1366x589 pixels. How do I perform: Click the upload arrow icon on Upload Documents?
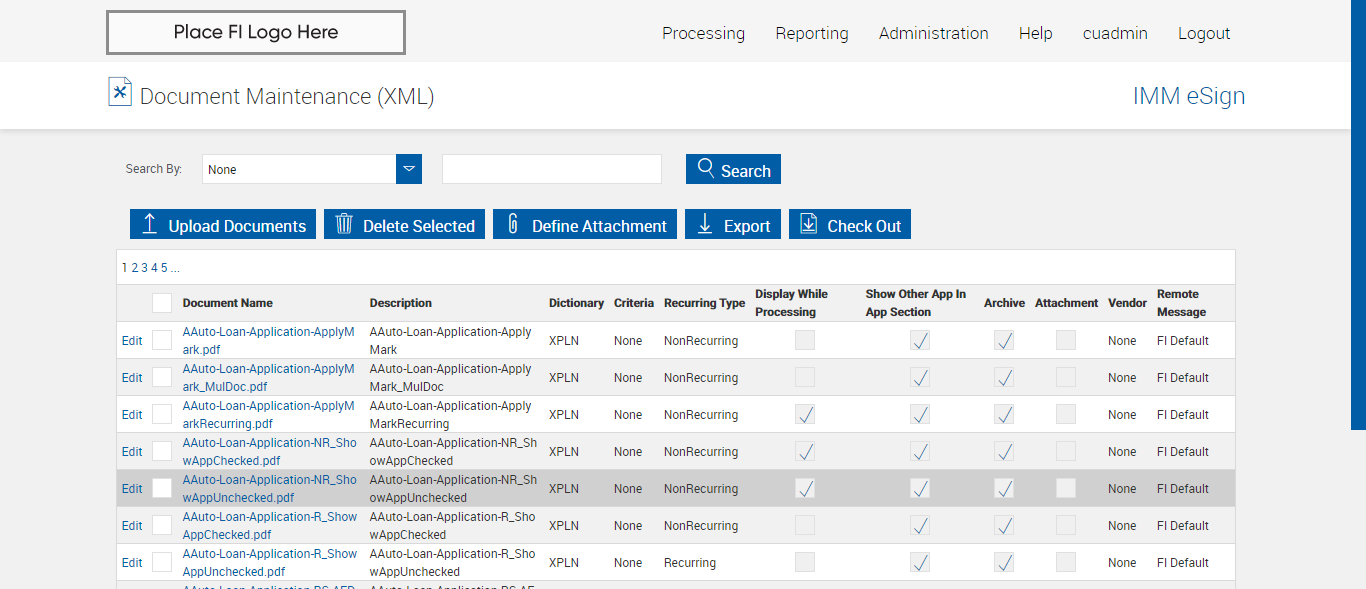coord(150,224)
